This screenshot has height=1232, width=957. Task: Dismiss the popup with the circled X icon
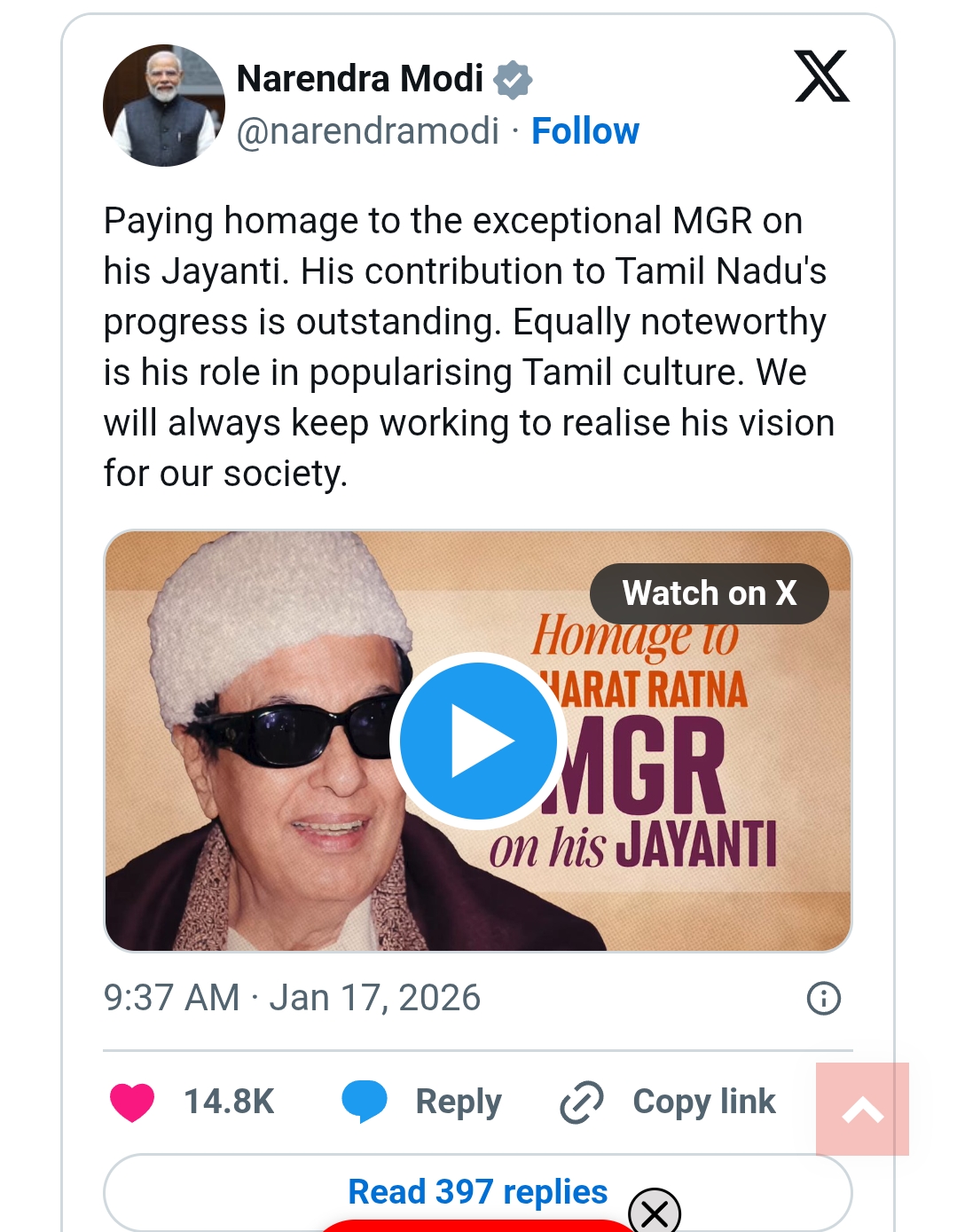(x=654, y=1210)
